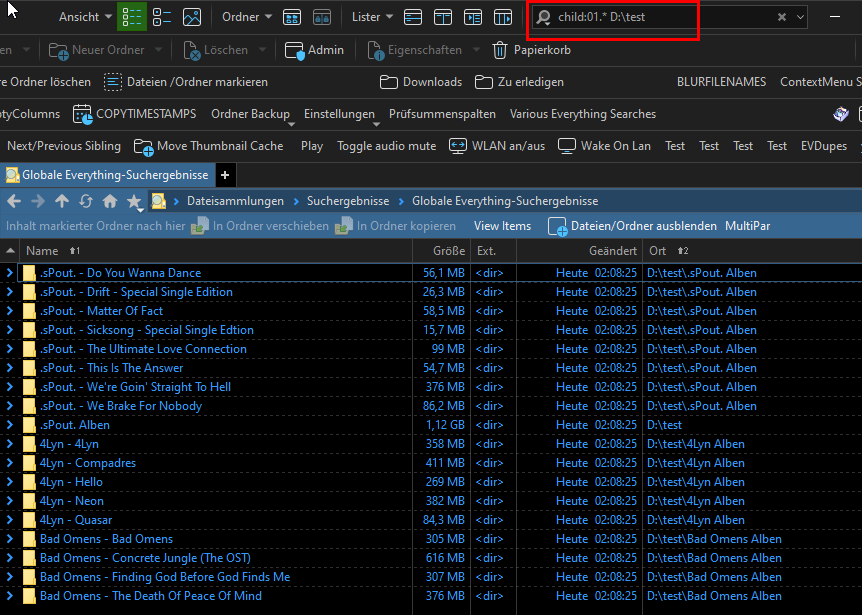Click Move Thumbnail Cache
This screenshot has width=862, height=615.
tap(209, 146)
